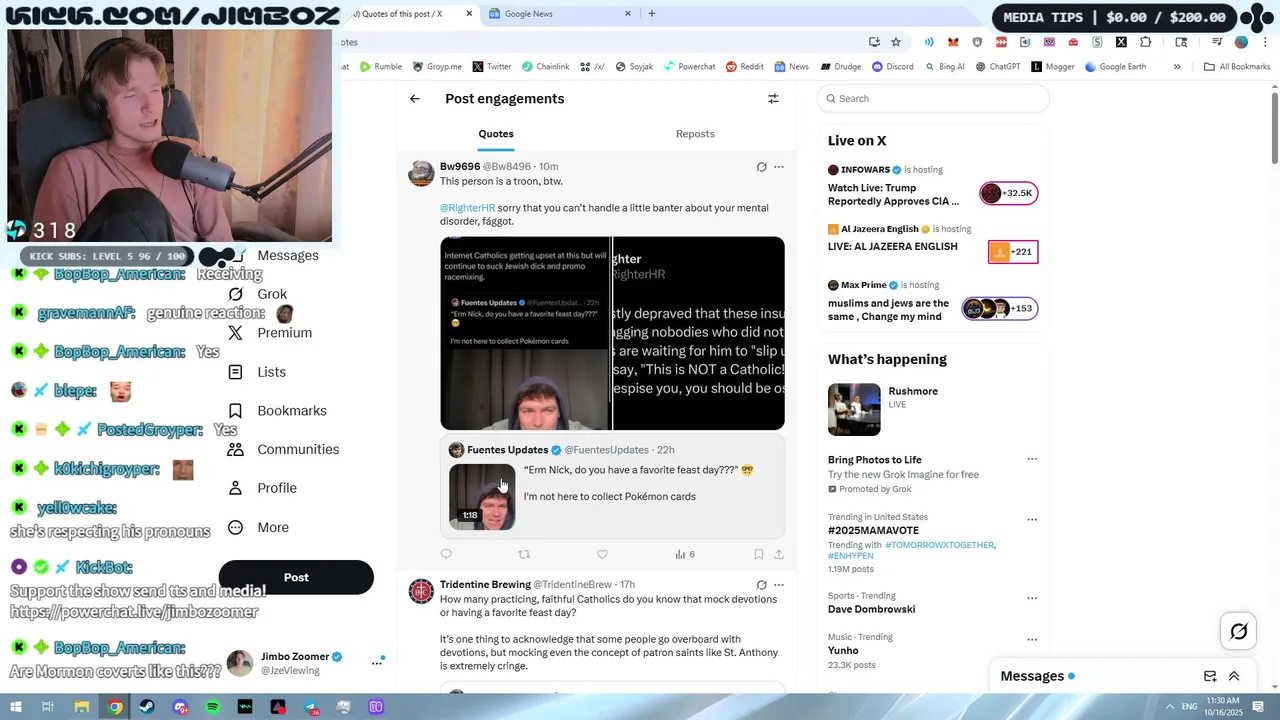Open the @RighterHR mention link
Image resolution: width=1280 pixels, height=720 pixels.
click(467, 208)
